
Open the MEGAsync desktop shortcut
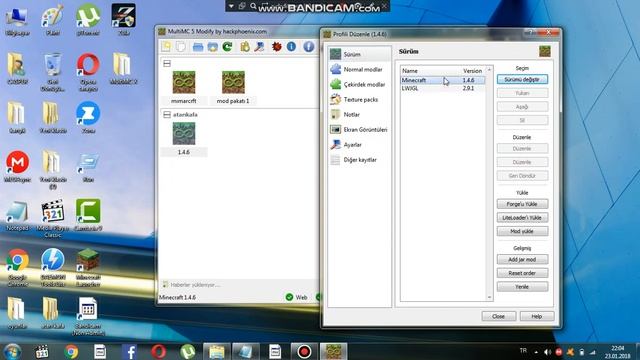point(17,166)
